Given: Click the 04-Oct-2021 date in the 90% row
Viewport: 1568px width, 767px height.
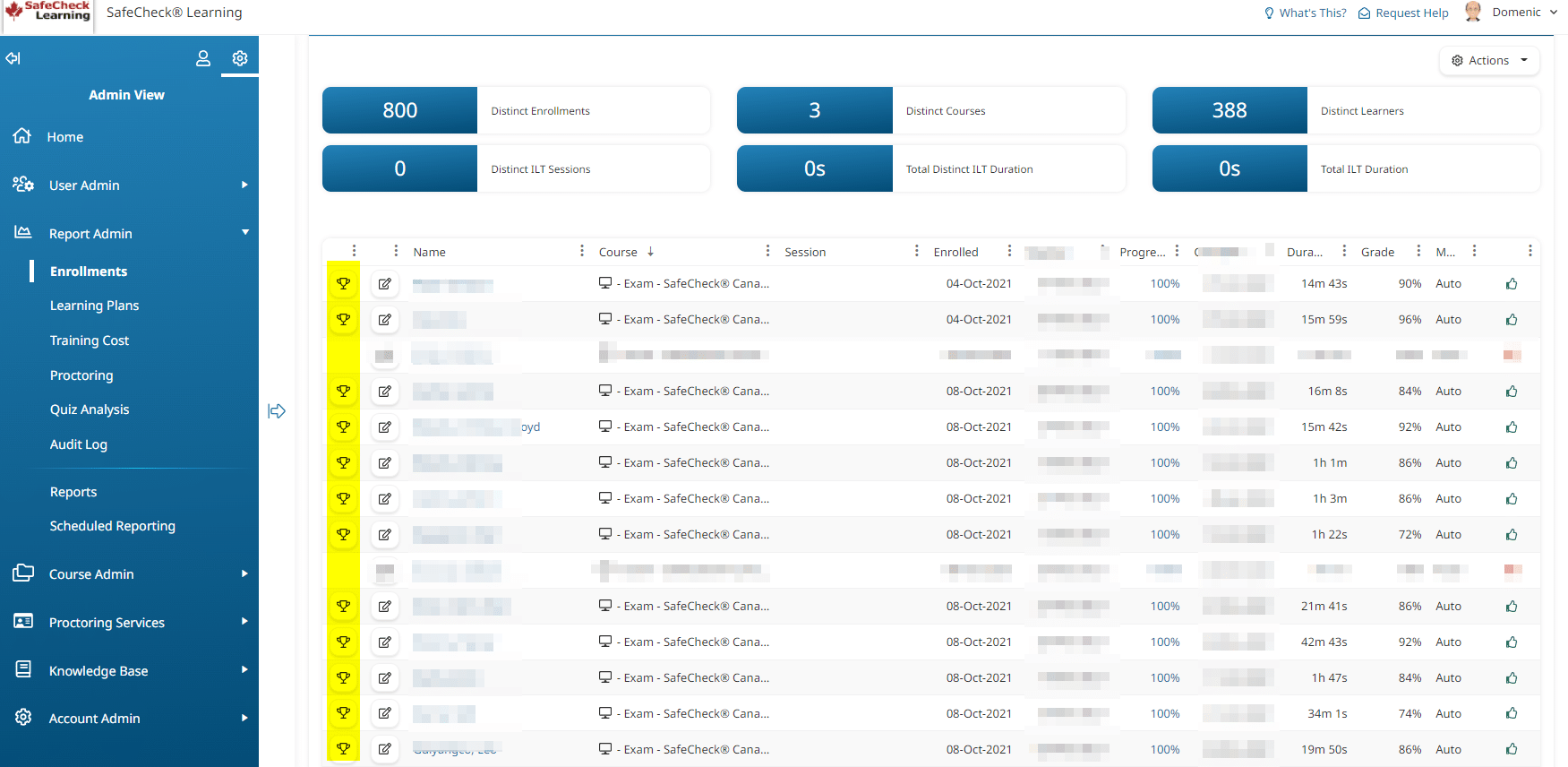Looking at the screenshot, I should pos(979,284).
